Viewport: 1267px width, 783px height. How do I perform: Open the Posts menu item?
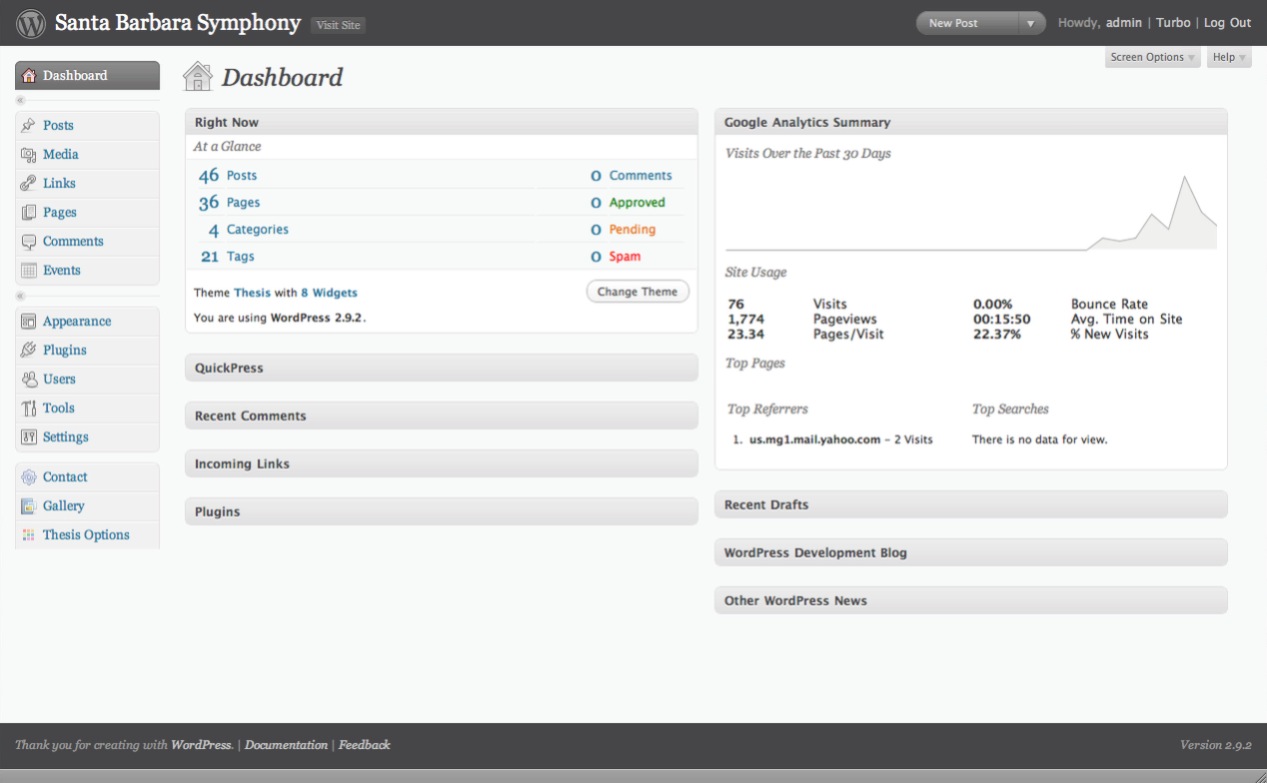(58, 126)
